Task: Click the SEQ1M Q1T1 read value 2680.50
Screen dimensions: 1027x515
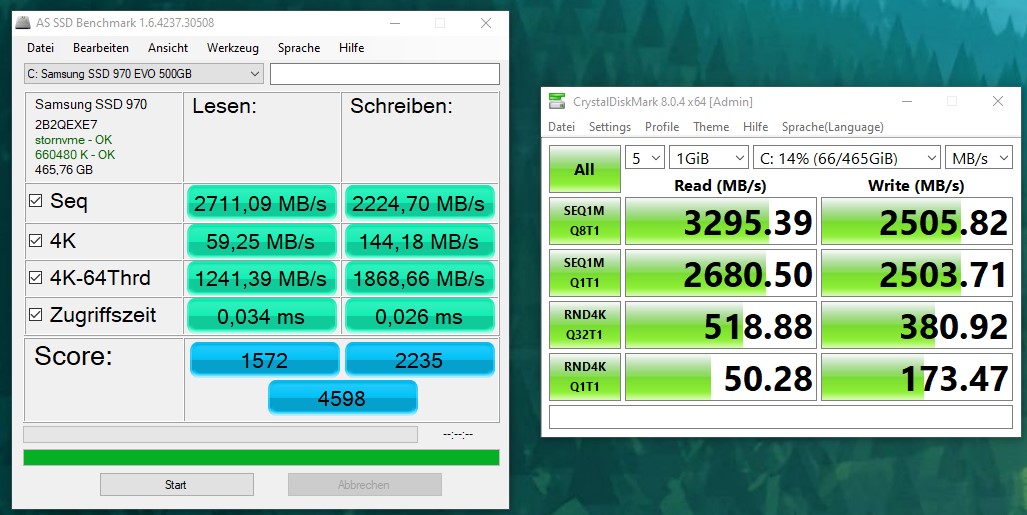Action: pos(721,273)
